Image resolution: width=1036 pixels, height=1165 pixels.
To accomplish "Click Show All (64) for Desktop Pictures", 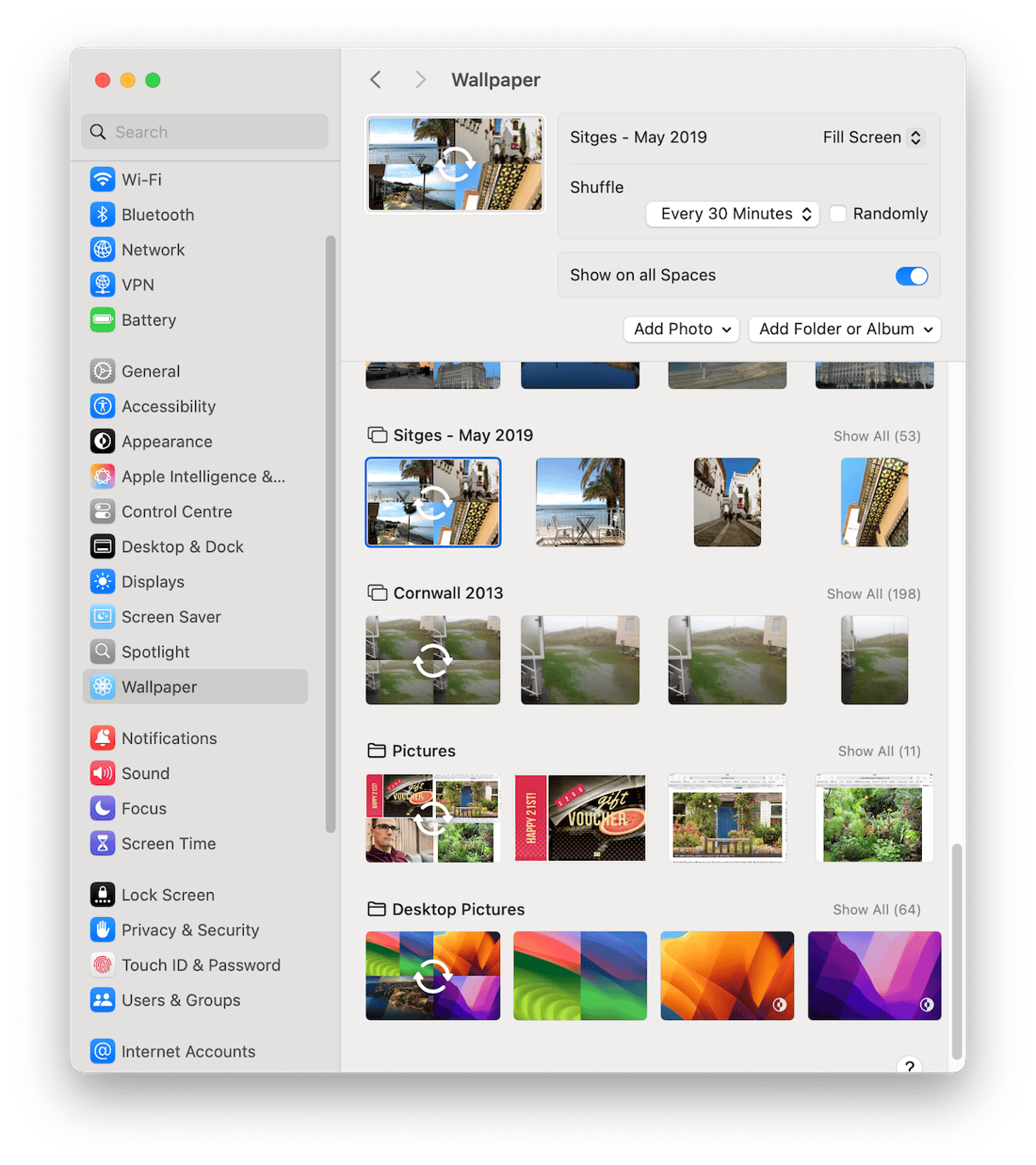I will click(877, 909).
